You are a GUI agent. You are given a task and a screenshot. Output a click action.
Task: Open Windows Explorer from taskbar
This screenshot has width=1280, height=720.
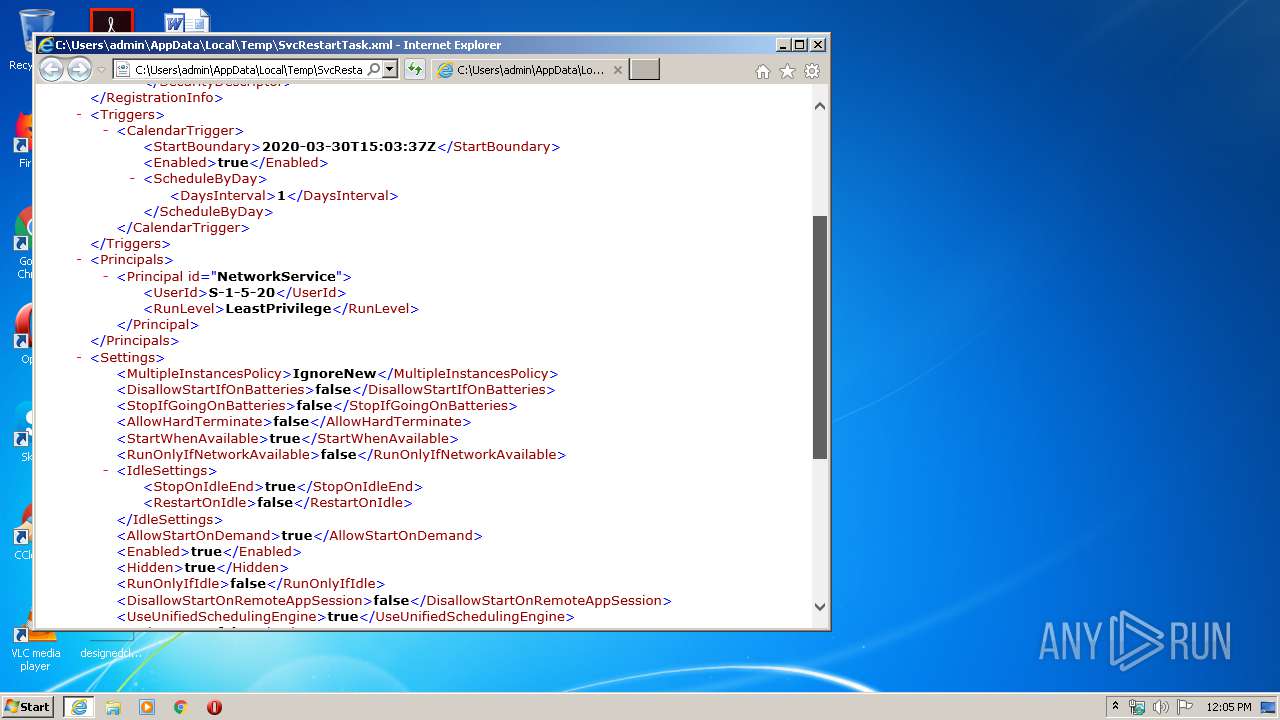tap(113, 707)
